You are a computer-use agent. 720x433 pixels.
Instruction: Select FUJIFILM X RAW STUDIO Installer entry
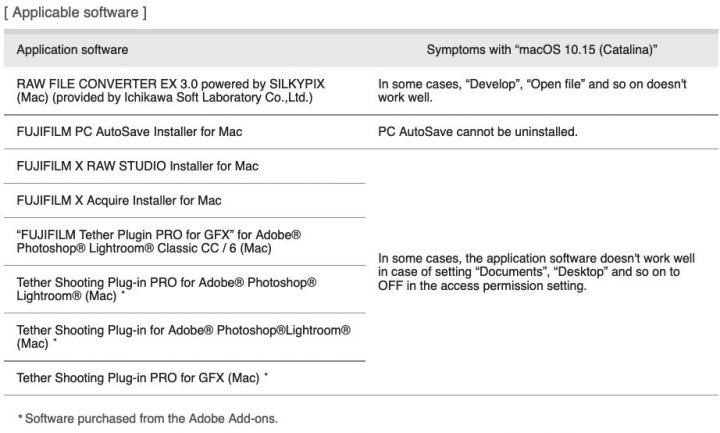tap(138, 166)
